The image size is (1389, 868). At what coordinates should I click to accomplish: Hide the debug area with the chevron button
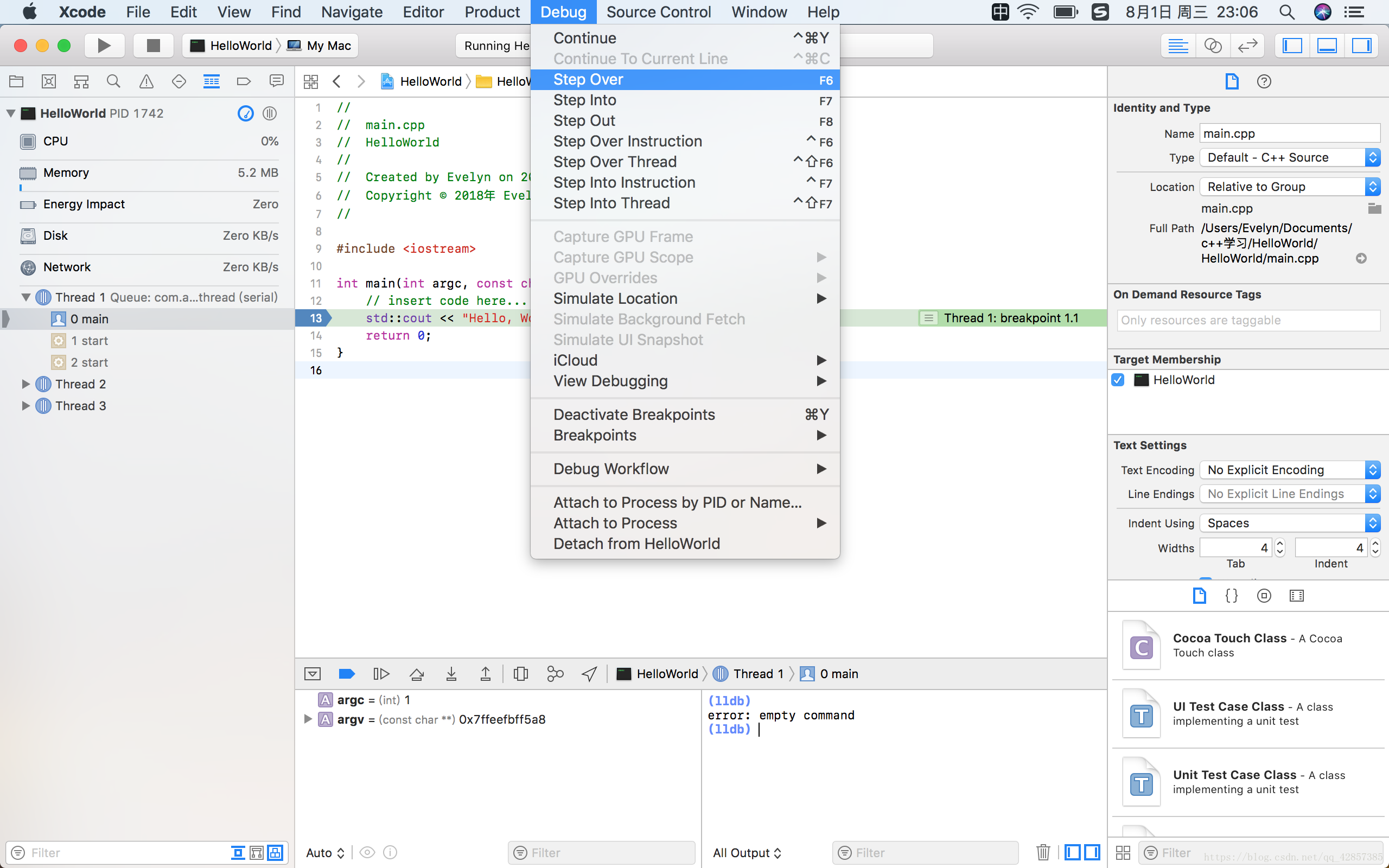312,673
